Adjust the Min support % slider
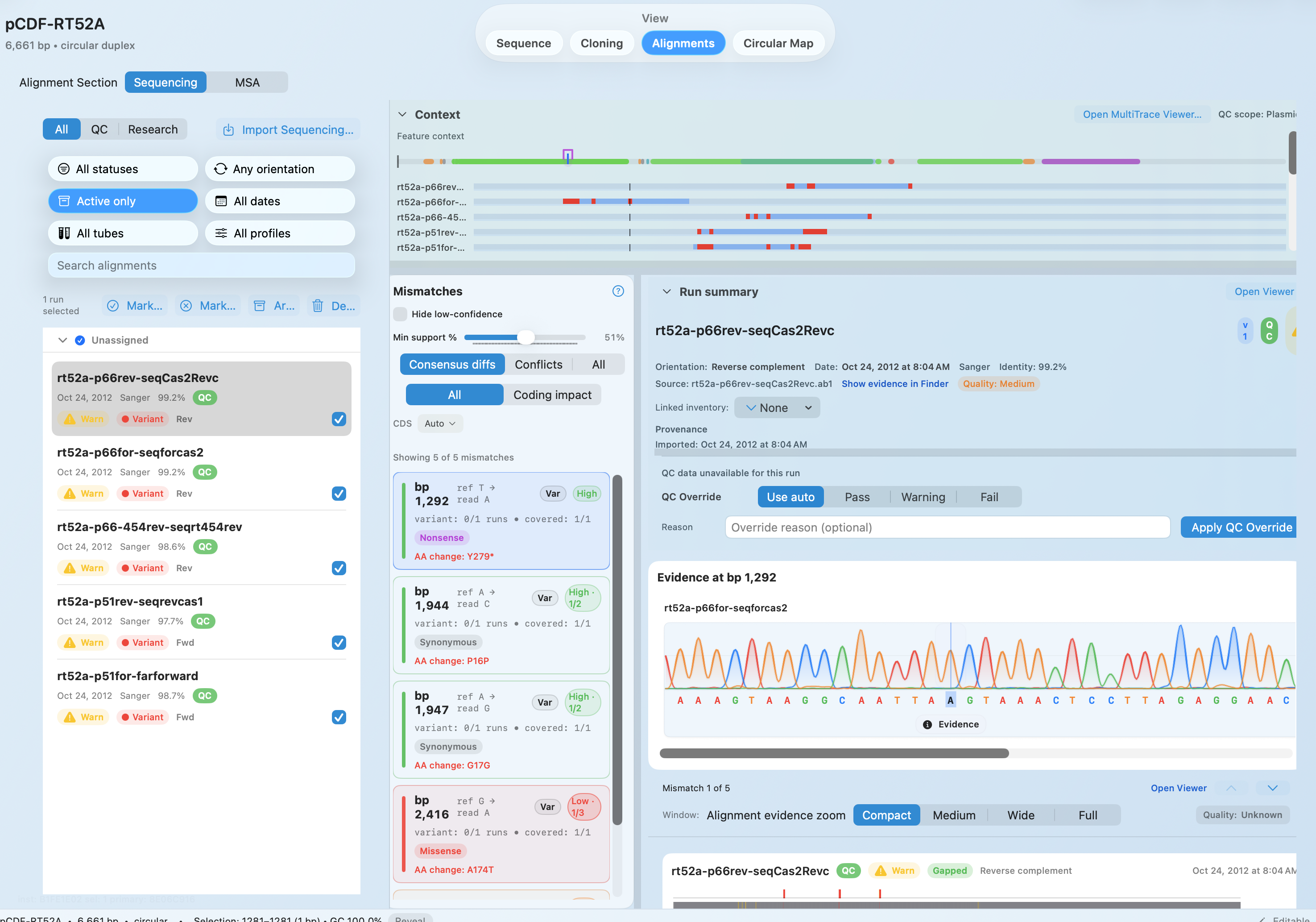 click(x=525, y=338)
